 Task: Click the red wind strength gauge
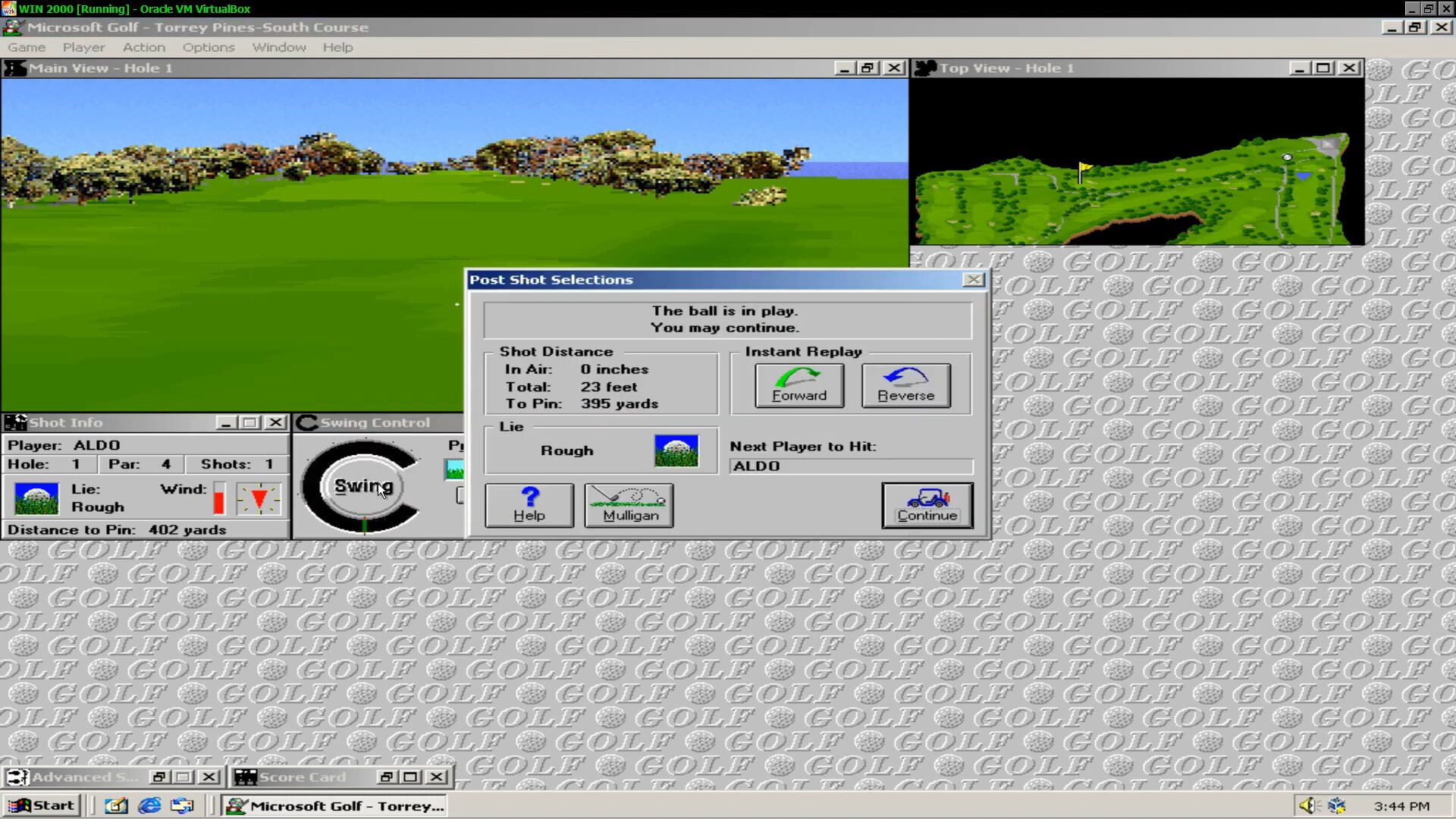pyautogui.click(x=217, y=498)
